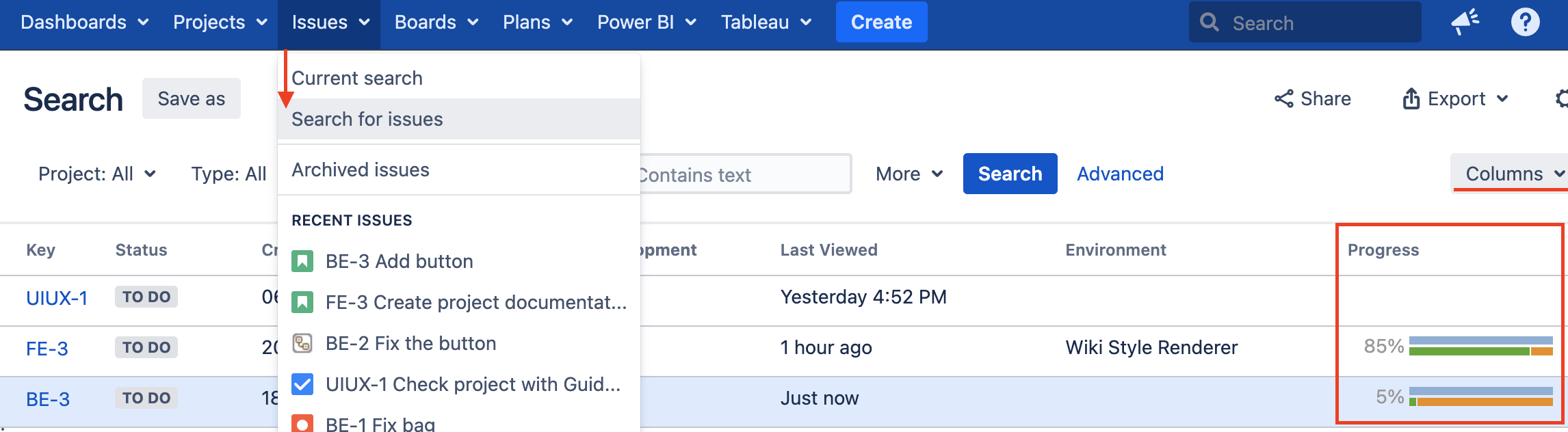1568x432 pixels.
Task: Click BE-3 Add button story icon
Action: (302, 261)
